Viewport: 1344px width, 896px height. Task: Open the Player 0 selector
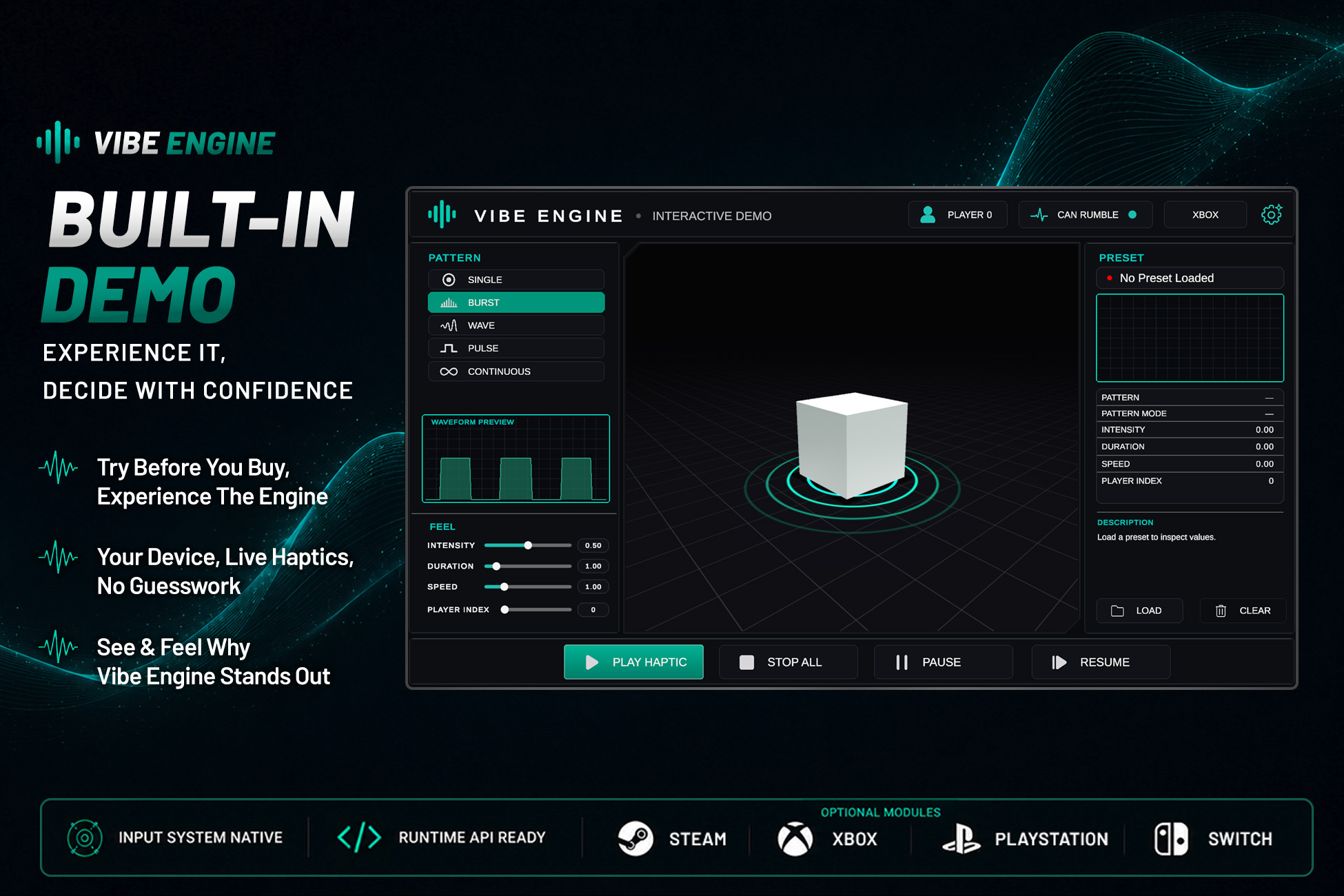tap(958, 214)
